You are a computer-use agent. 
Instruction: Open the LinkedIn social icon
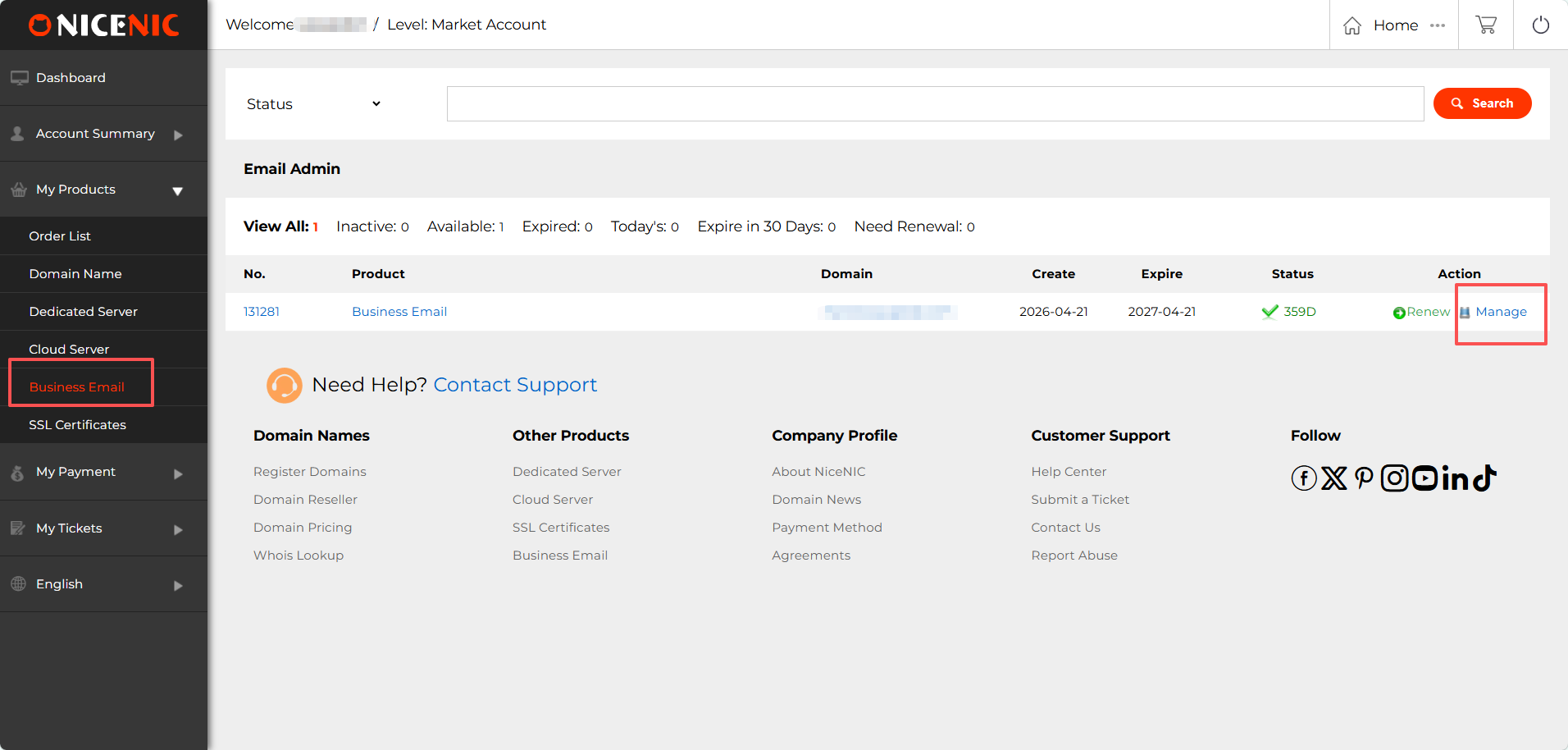1456,478
